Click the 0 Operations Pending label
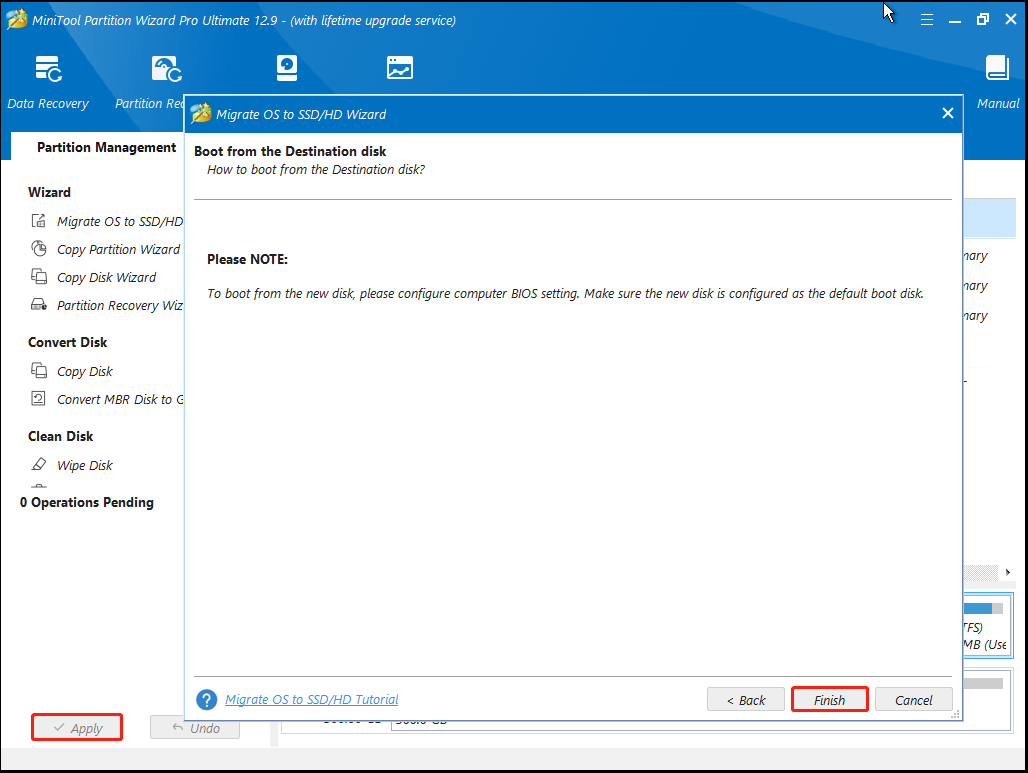Screen dimensions: 1028x773 [87, 502]
